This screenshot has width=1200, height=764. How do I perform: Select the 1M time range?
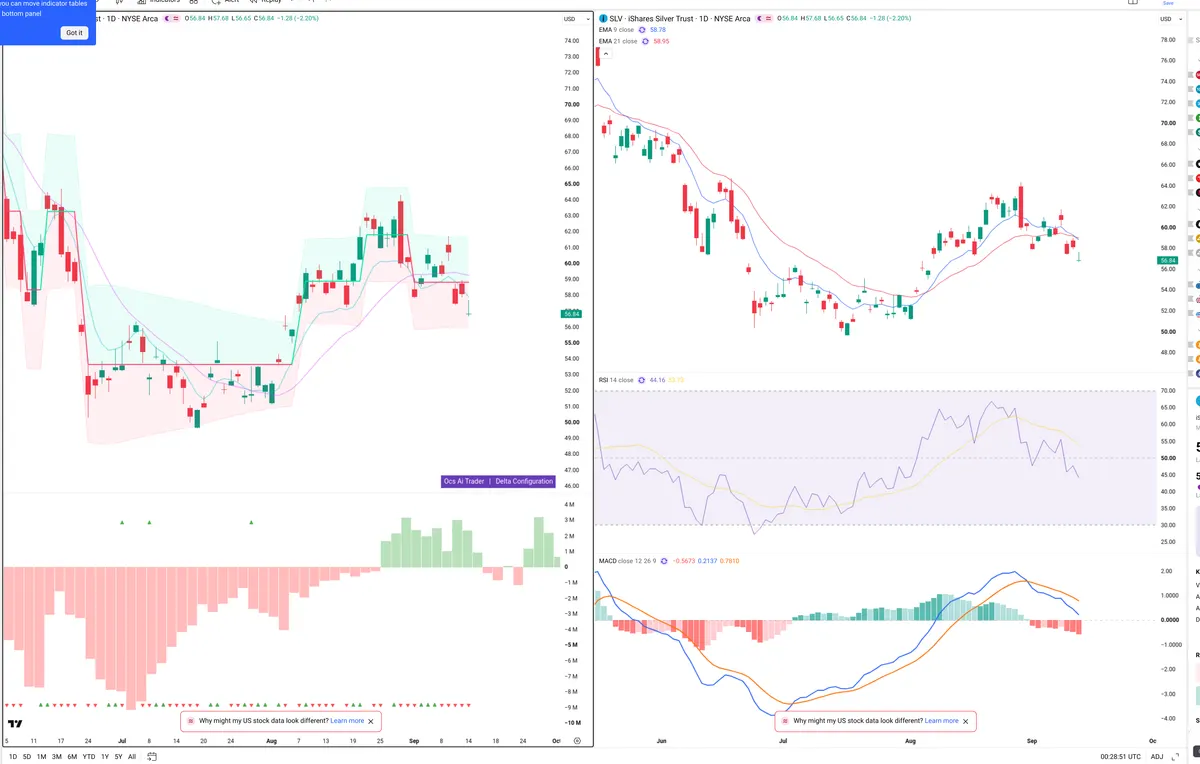coord(41,757)
